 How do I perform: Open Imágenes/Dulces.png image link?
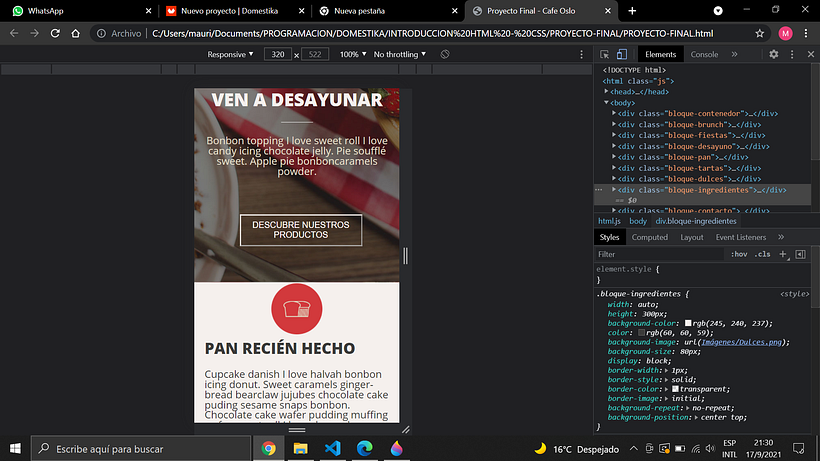tap(742, 342)
